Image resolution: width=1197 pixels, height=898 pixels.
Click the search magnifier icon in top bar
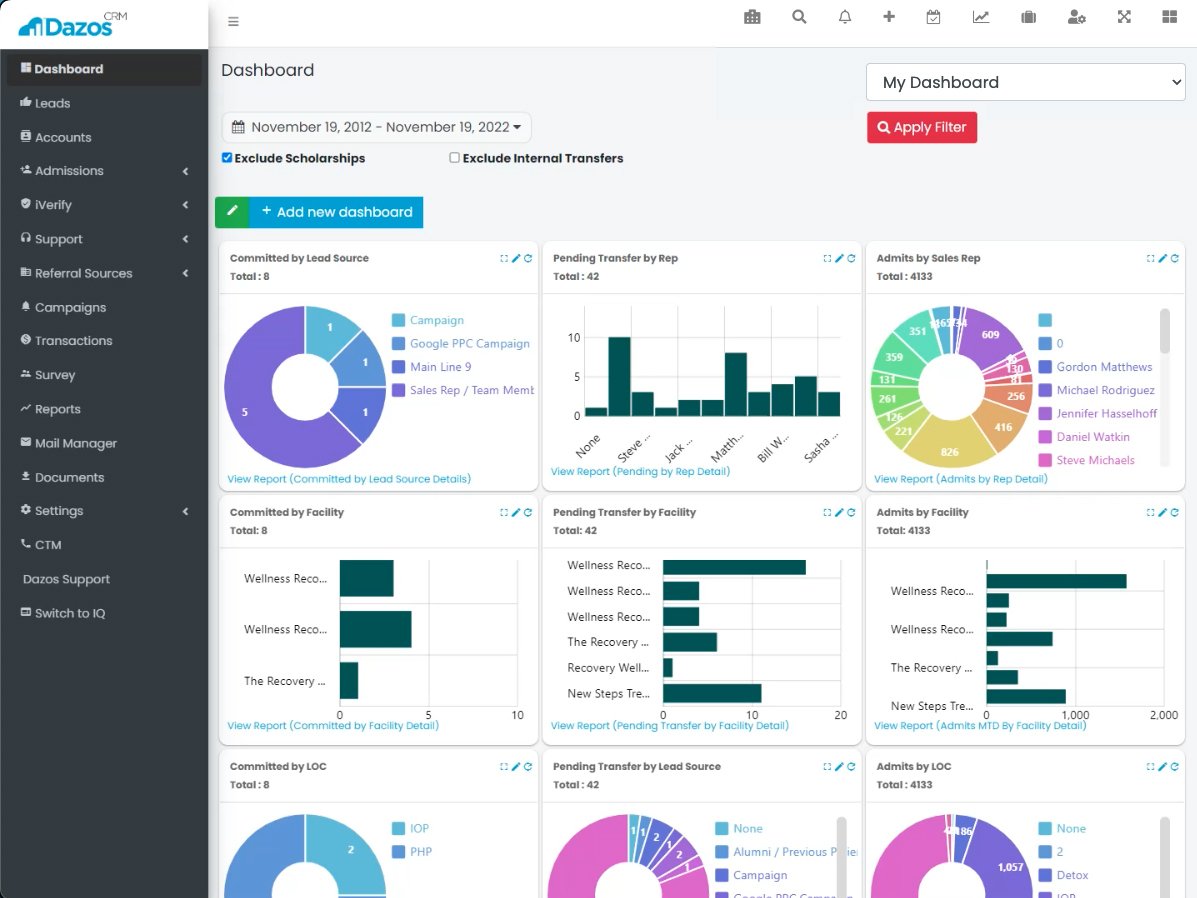point(799,17)
